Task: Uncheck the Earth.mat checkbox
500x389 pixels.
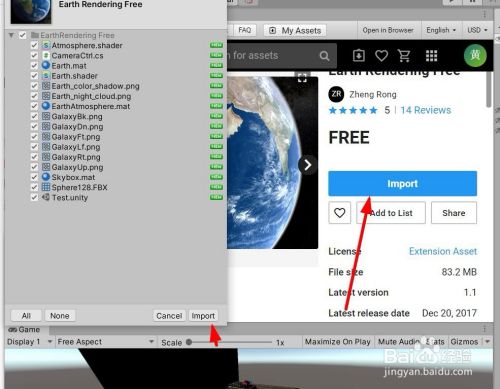Action: tap(34, 65)
